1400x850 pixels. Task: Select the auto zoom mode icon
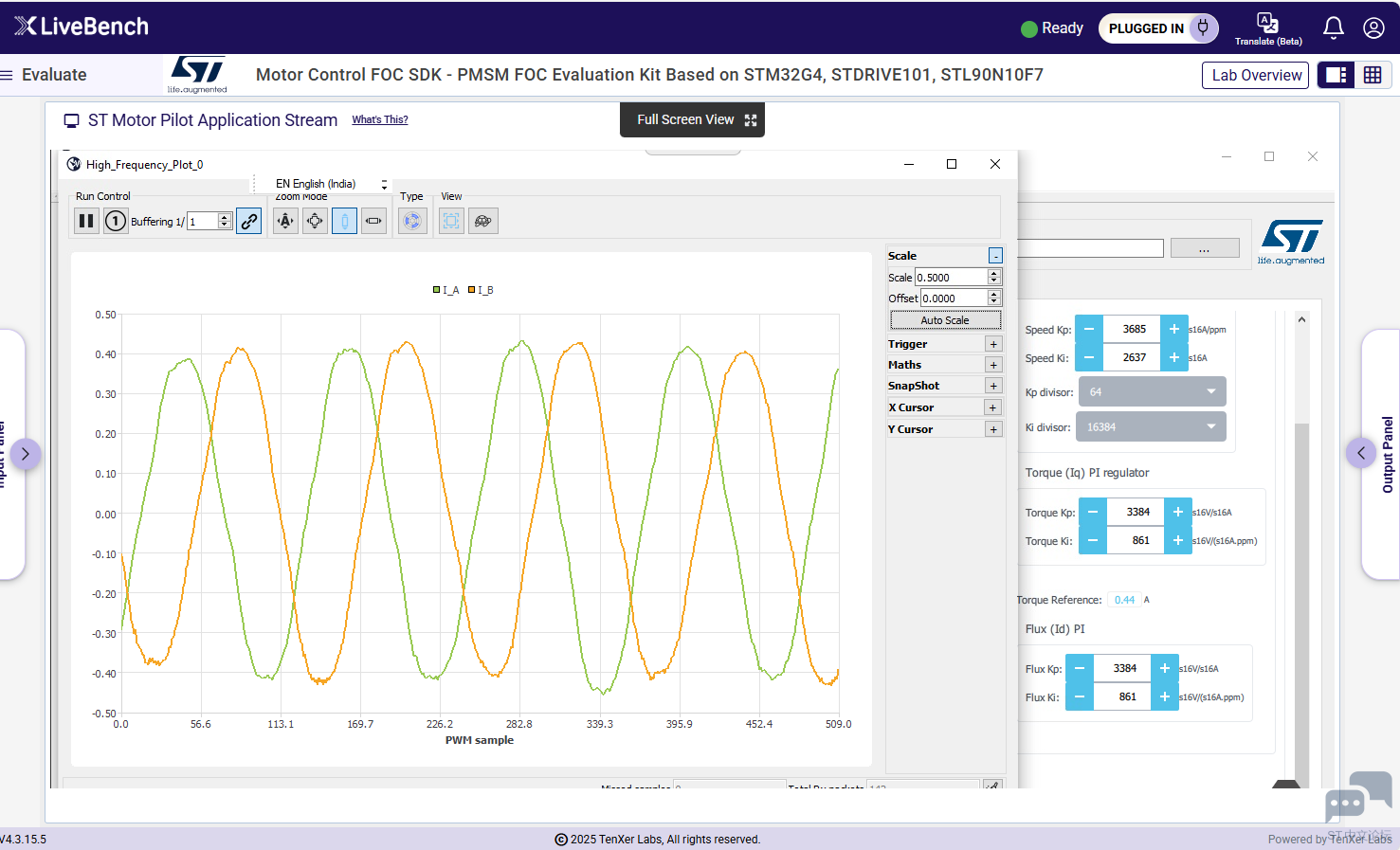(285, 221)
